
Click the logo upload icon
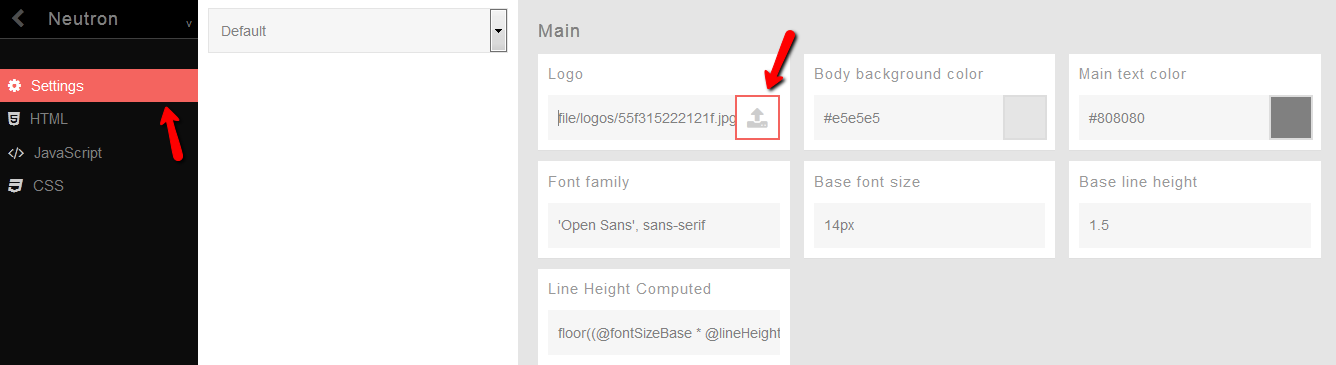click(757, 117)
